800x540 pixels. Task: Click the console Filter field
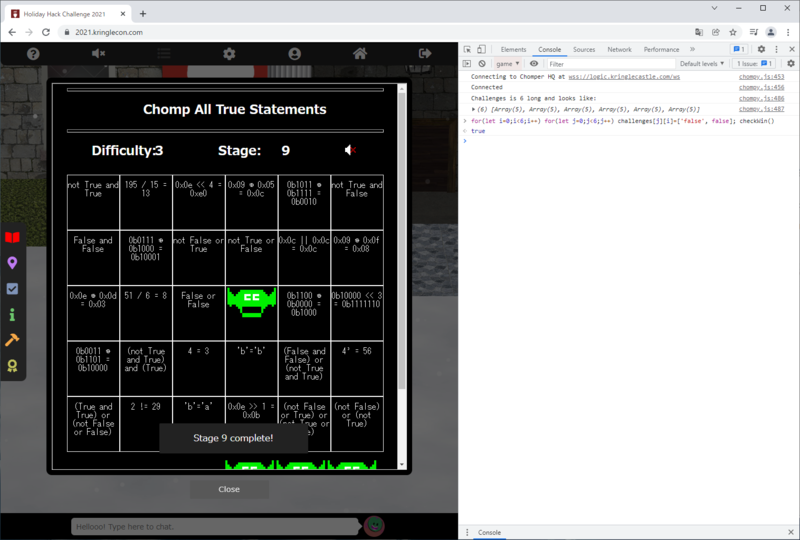point(611,64)
